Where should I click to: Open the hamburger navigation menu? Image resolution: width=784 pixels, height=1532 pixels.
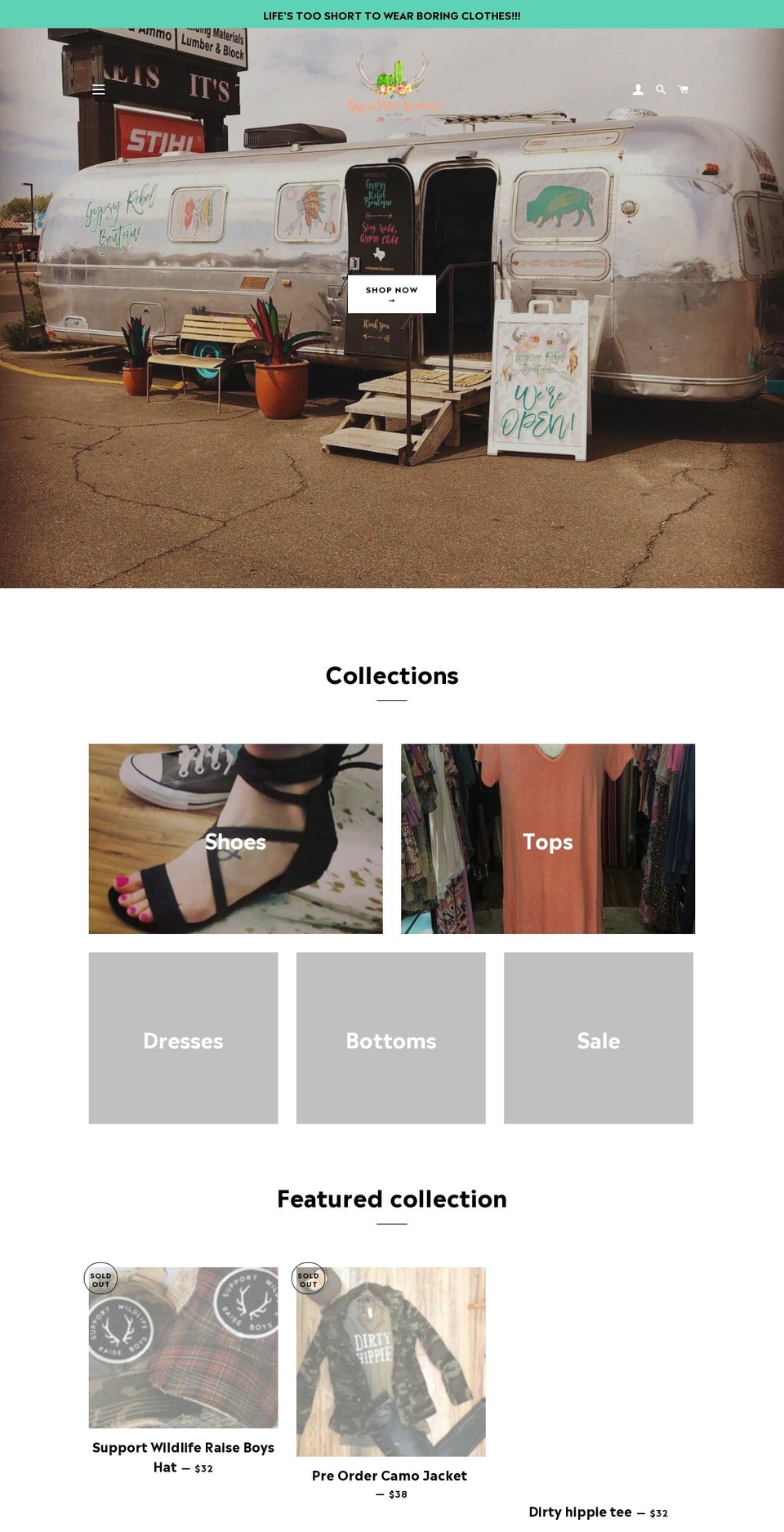[x=99, y=90]
